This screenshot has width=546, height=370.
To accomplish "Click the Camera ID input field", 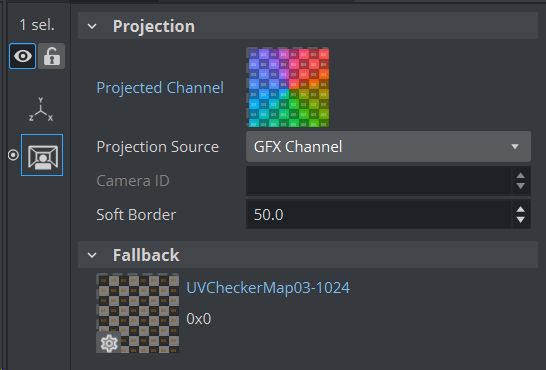I will click(379, 181).
